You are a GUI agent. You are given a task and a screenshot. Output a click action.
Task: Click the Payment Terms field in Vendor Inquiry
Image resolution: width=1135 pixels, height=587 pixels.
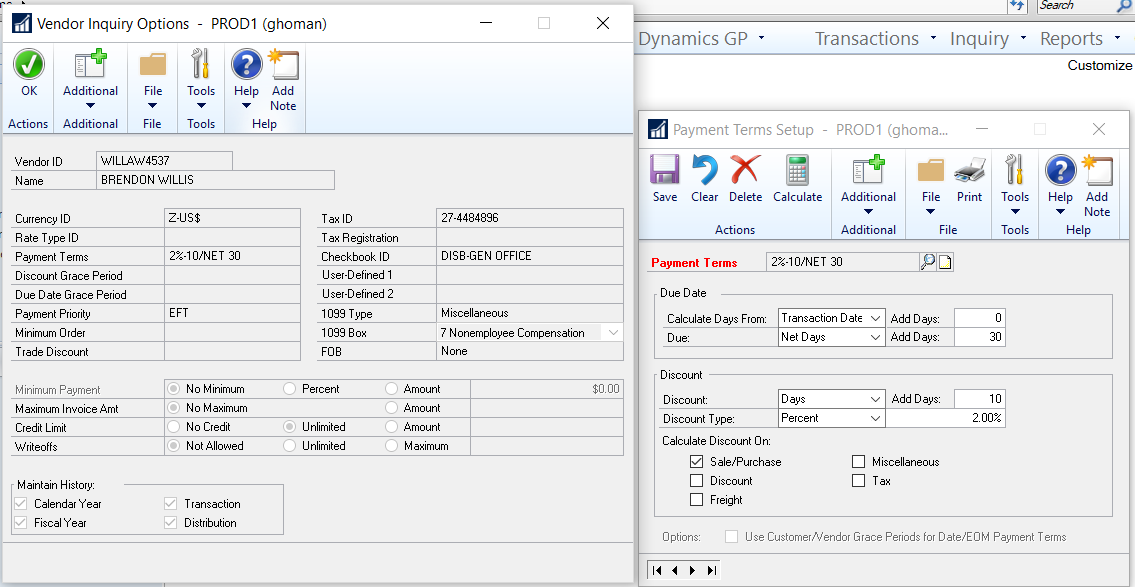(x=232, y=256)
